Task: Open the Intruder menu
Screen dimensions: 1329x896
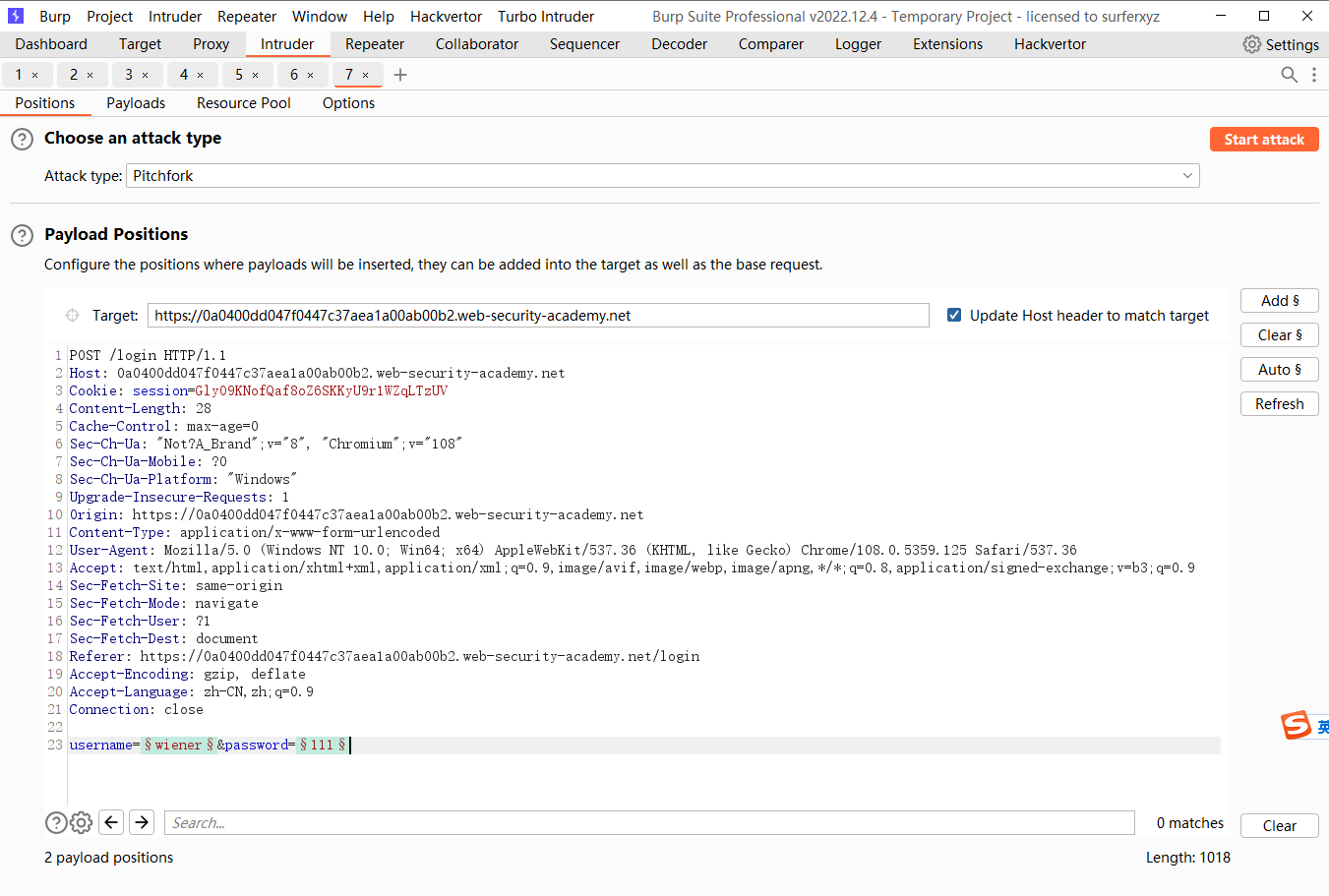Action: coord(175,17)
